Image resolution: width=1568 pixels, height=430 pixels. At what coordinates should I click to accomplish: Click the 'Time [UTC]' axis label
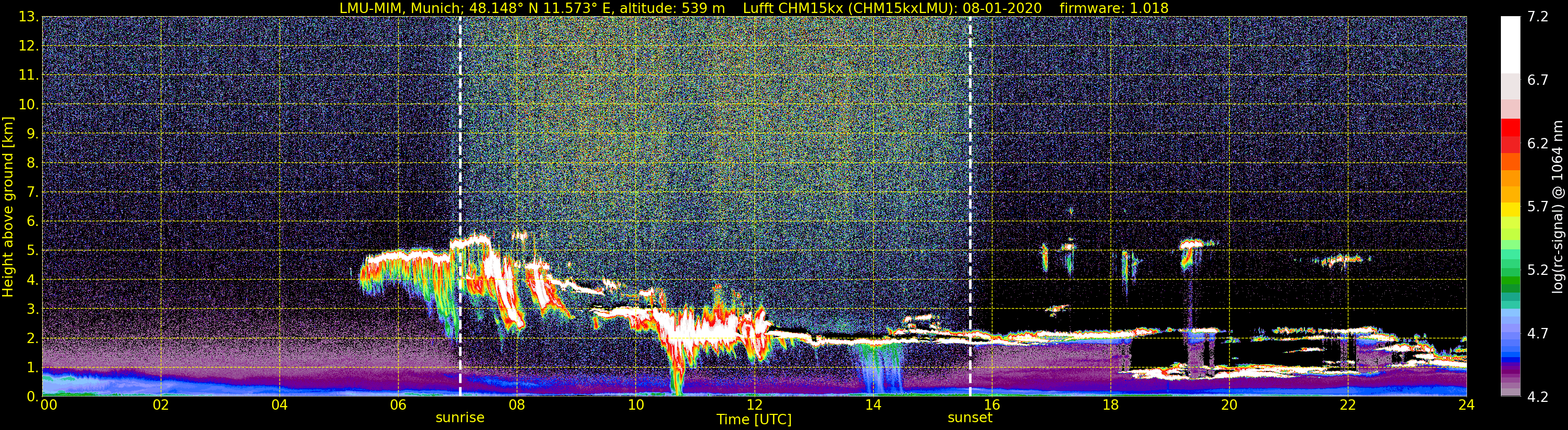(x=754, y=420)
